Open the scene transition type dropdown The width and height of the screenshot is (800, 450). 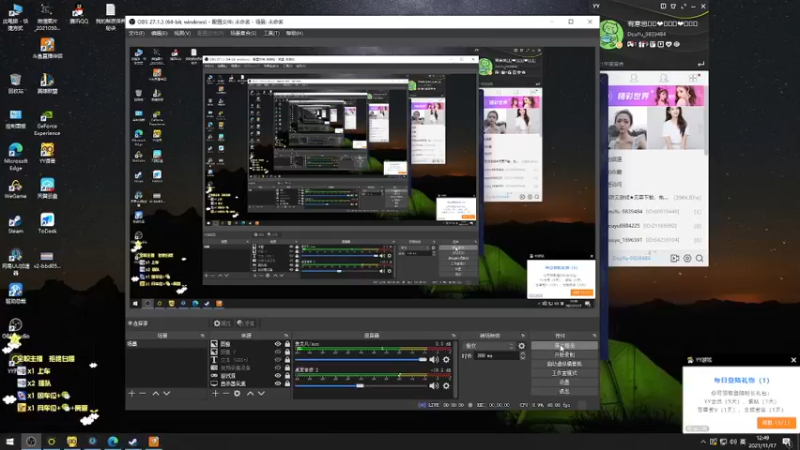point(489,345)
